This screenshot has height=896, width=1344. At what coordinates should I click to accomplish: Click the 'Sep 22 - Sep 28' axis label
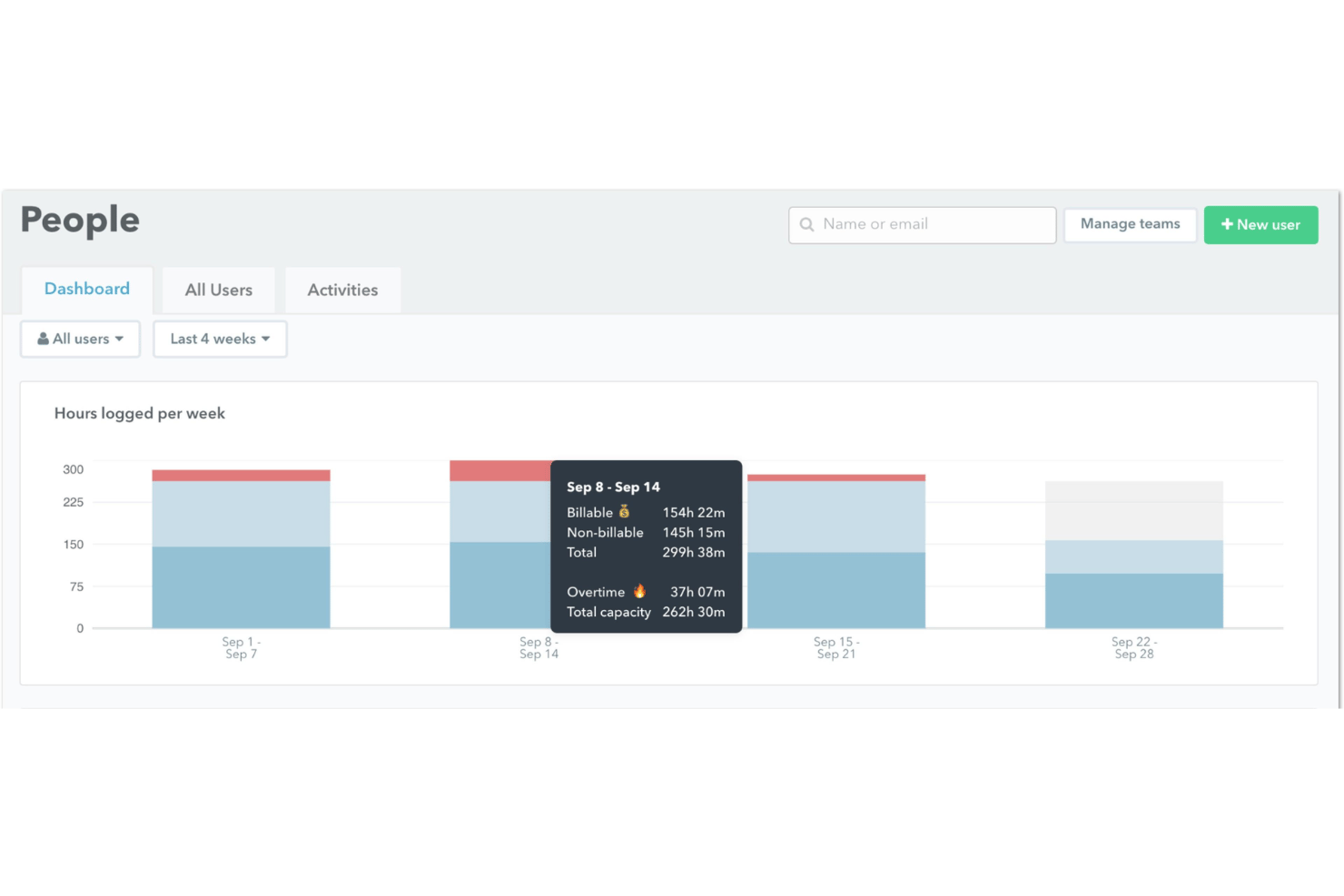1134,648
